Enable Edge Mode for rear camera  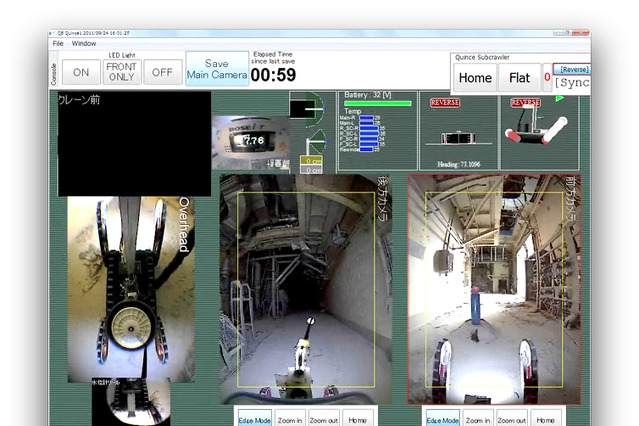coord(255,419)
